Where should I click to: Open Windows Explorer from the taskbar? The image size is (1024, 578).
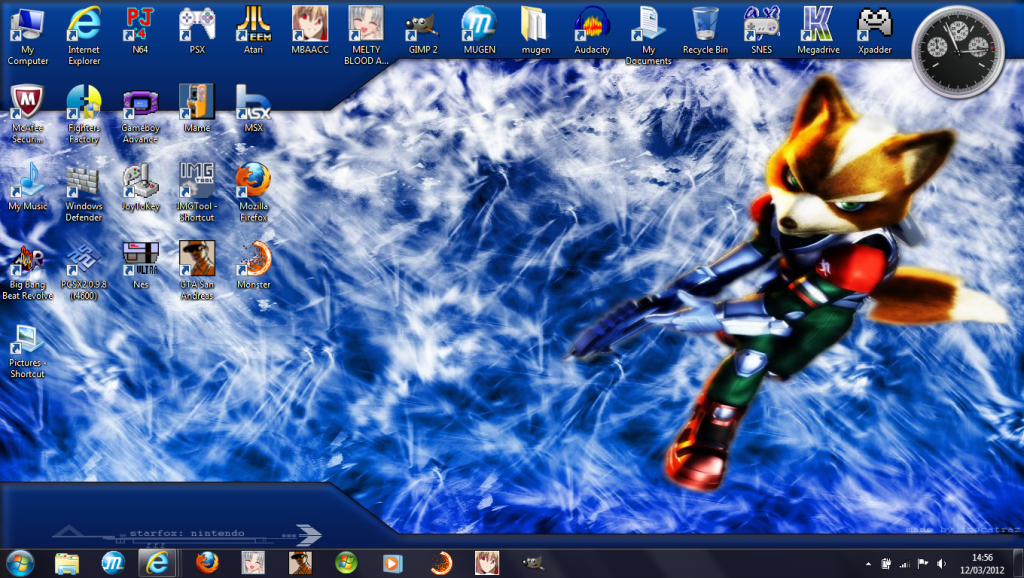point(67,563)
